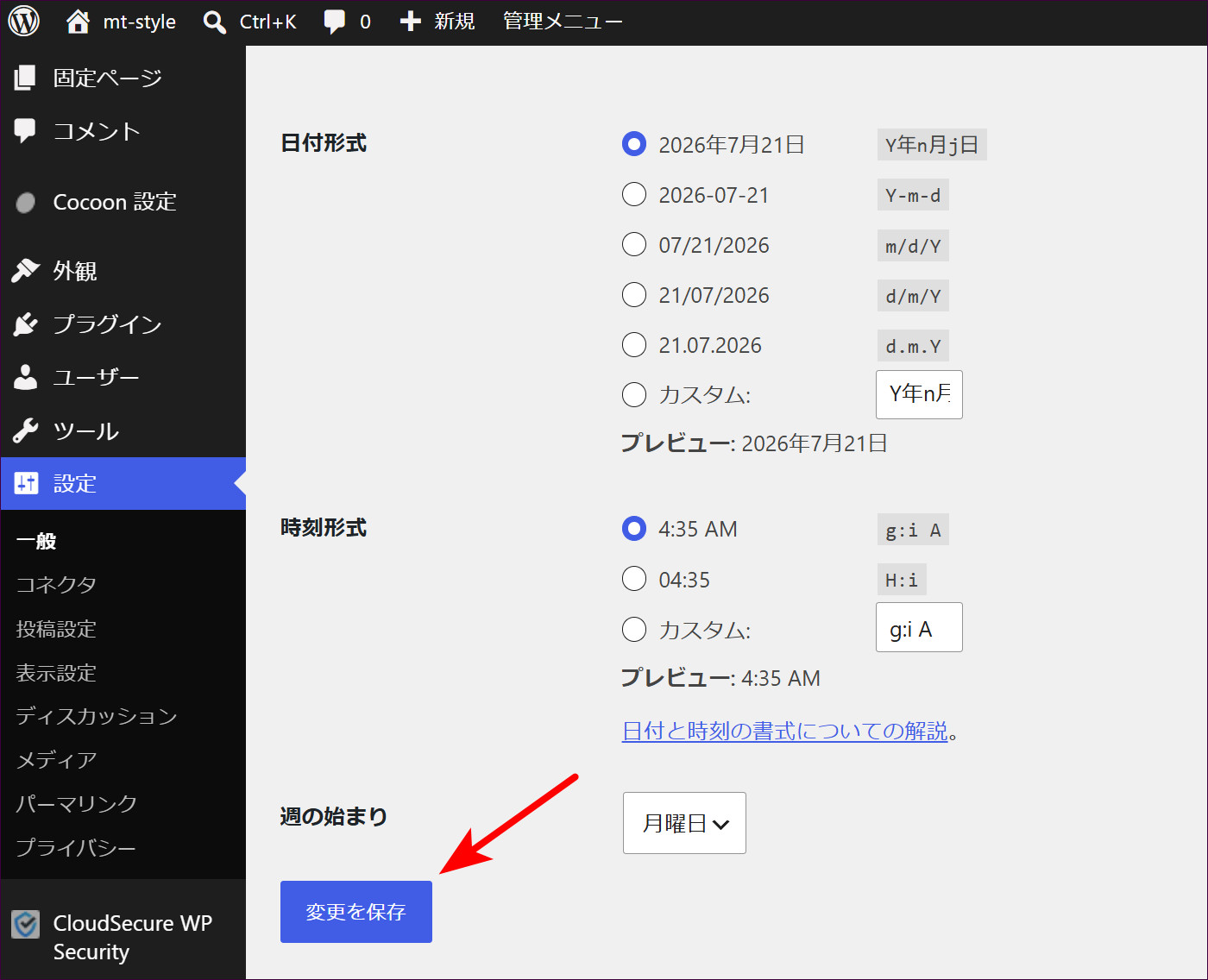Go to 一般 settings submenu
This screenshot has height=980, width=1208.
(36, 541)
